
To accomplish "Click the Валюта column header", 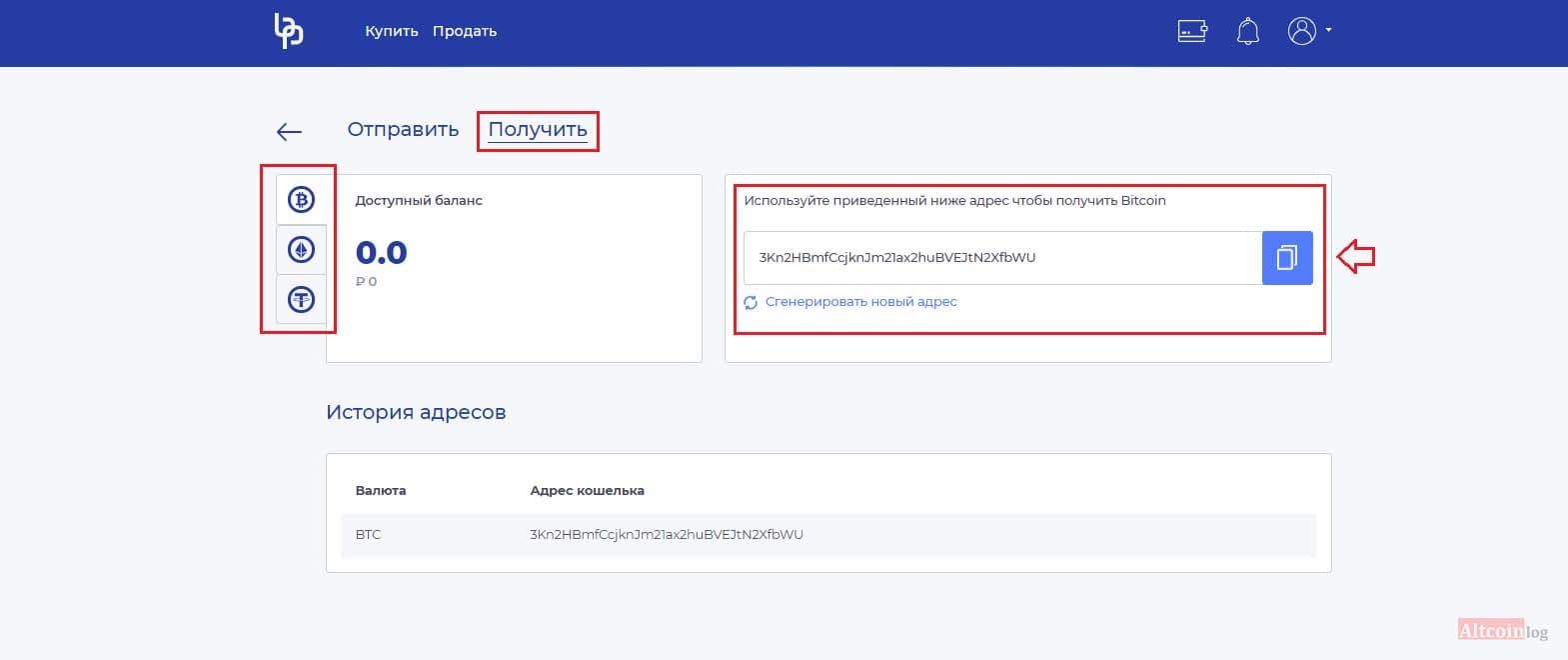I will tap(381, 491).
